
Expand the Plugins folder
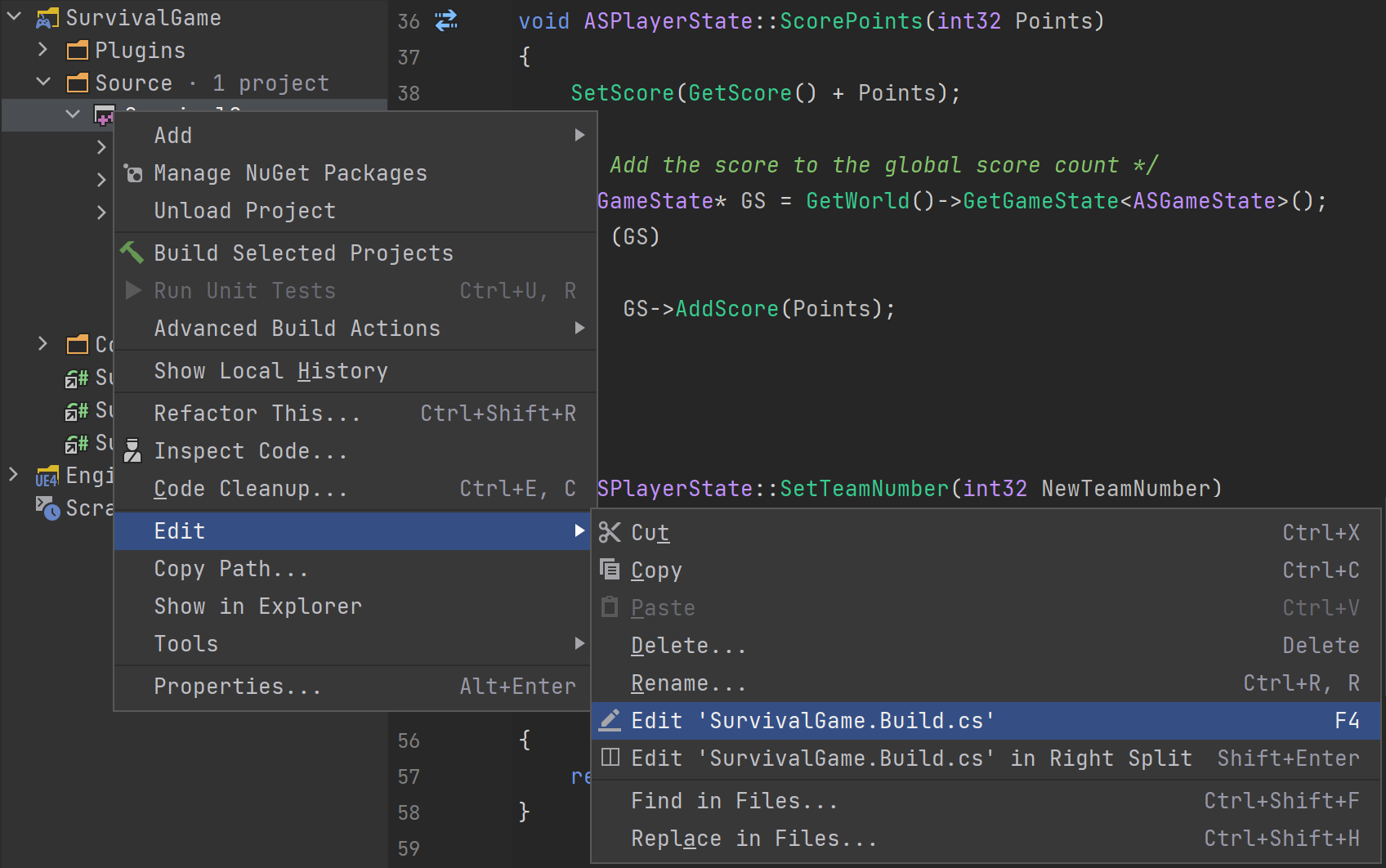pos(42,49)
